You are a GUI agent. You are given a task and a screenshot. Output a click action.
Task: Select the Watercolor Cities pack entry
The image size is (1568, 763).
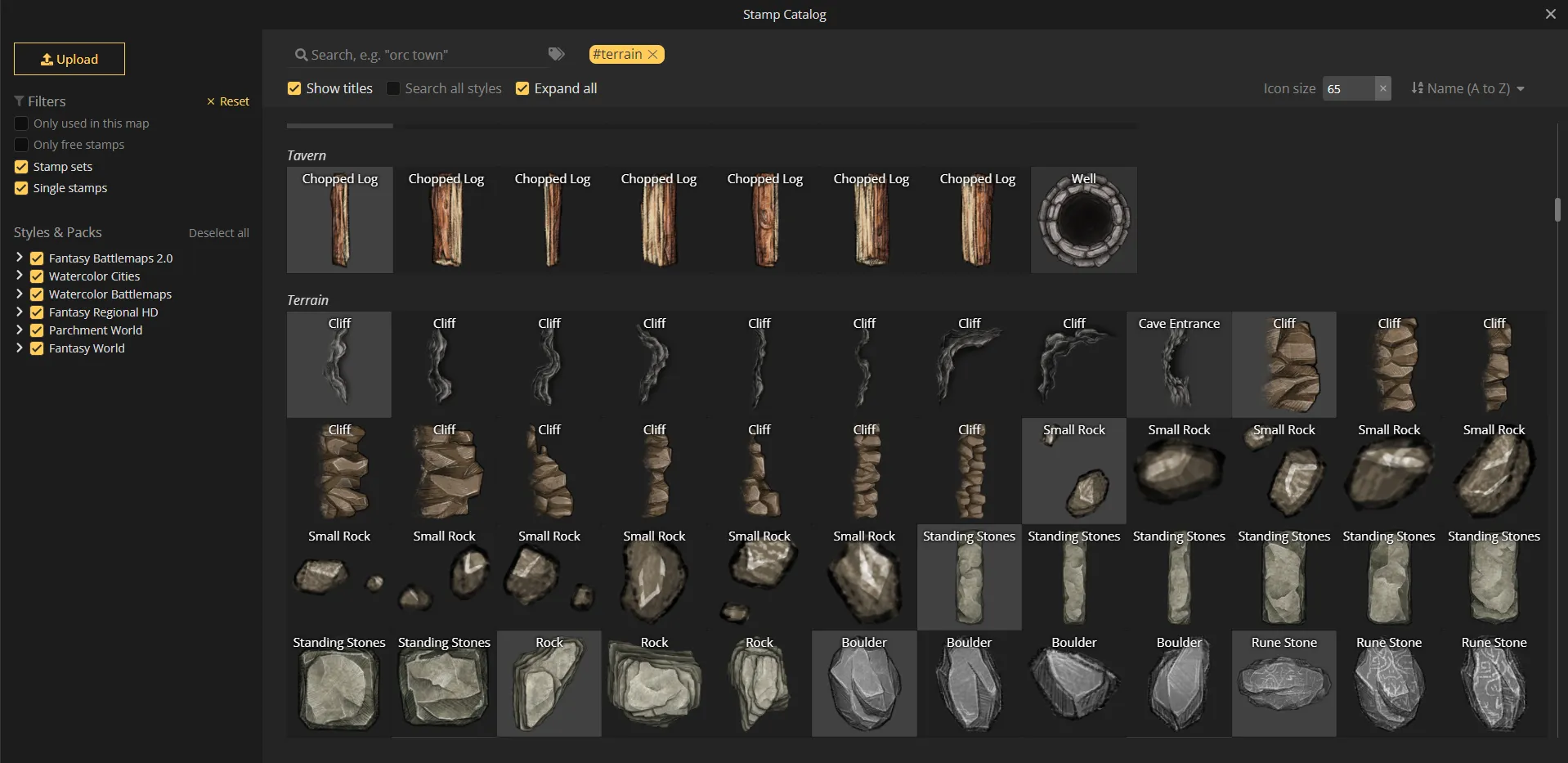tap(94, 276)
